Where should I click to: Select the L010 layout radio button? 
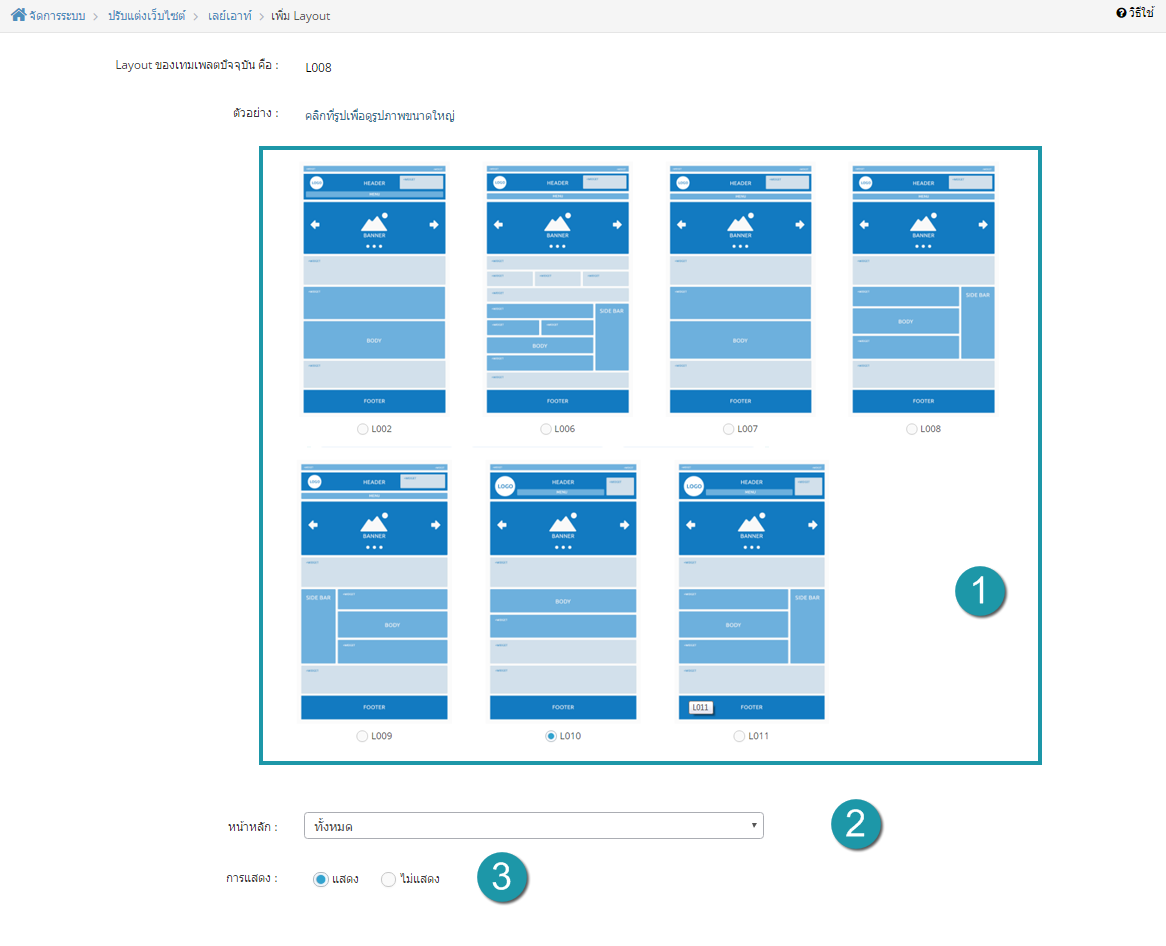[x=551, y=736]
